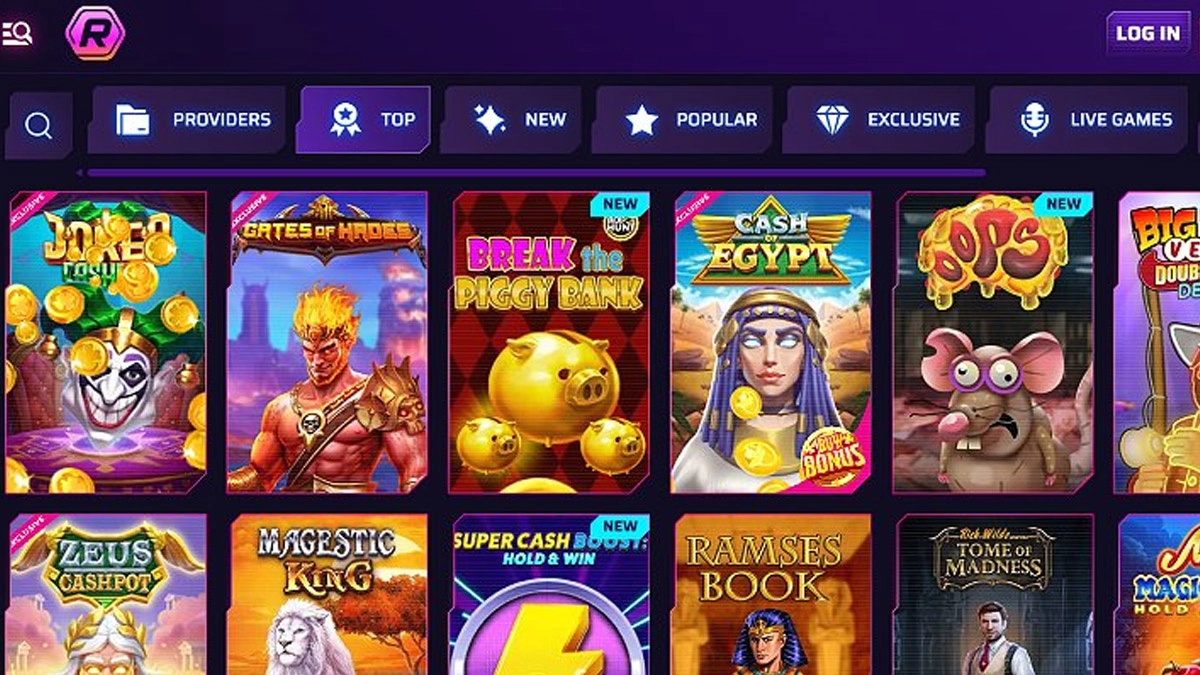Open Majestic King lion game
Screen dimensions: 1200x675
pos(328,594)
